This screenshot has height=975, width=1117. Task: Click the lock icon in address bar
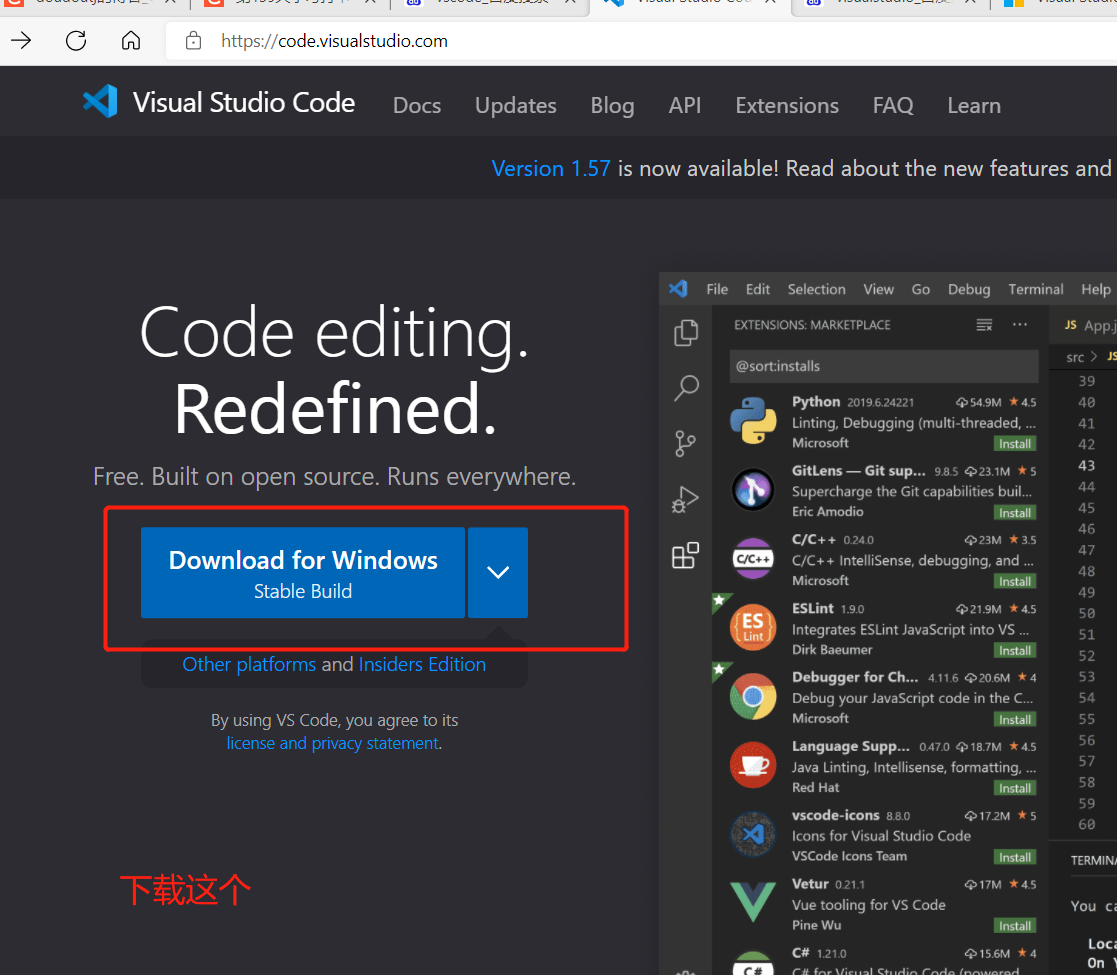point(193,41)
